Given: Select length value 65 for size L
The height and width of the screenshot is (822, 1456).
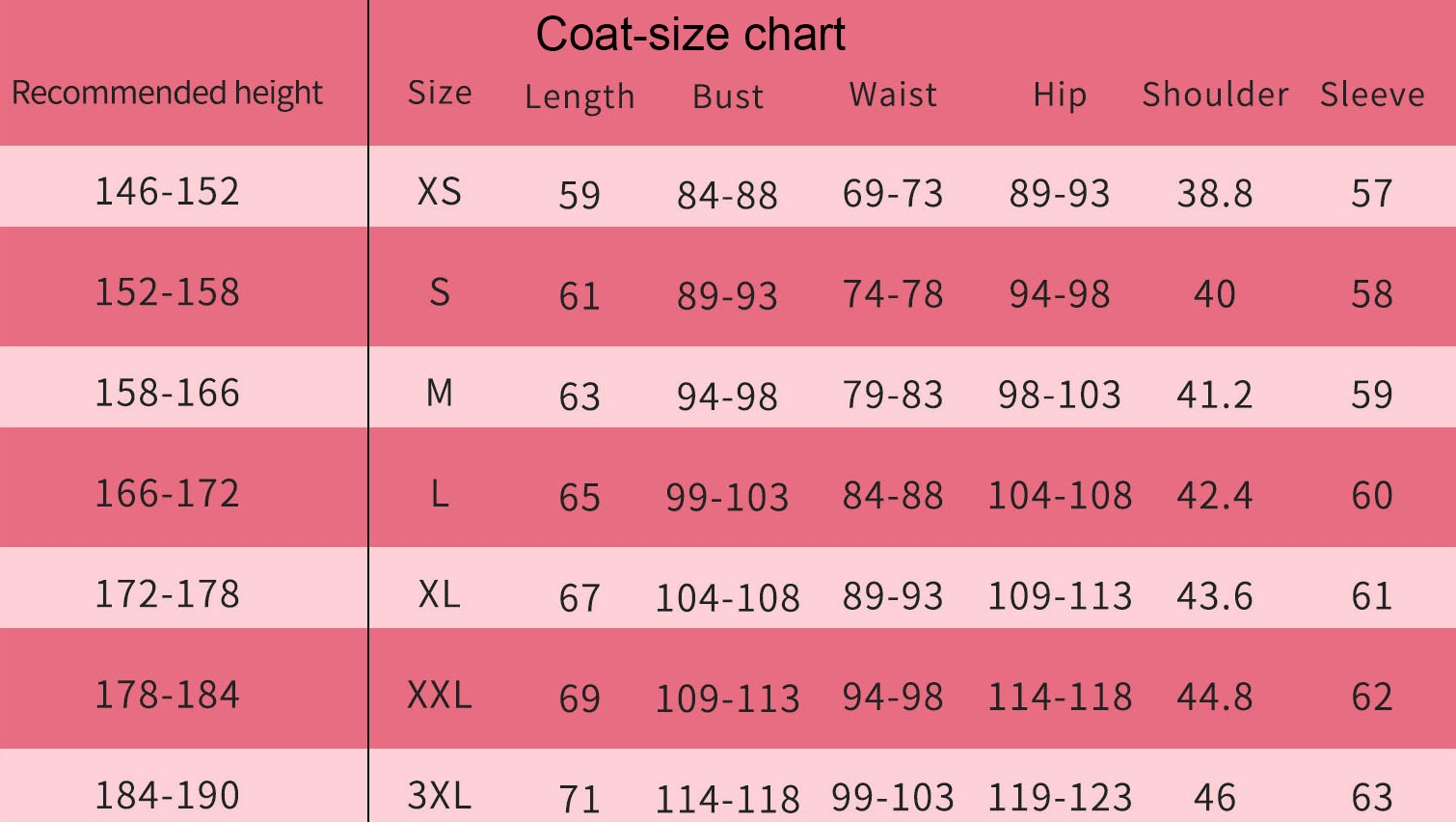Looking at the screenshot, I should [580, 498].
